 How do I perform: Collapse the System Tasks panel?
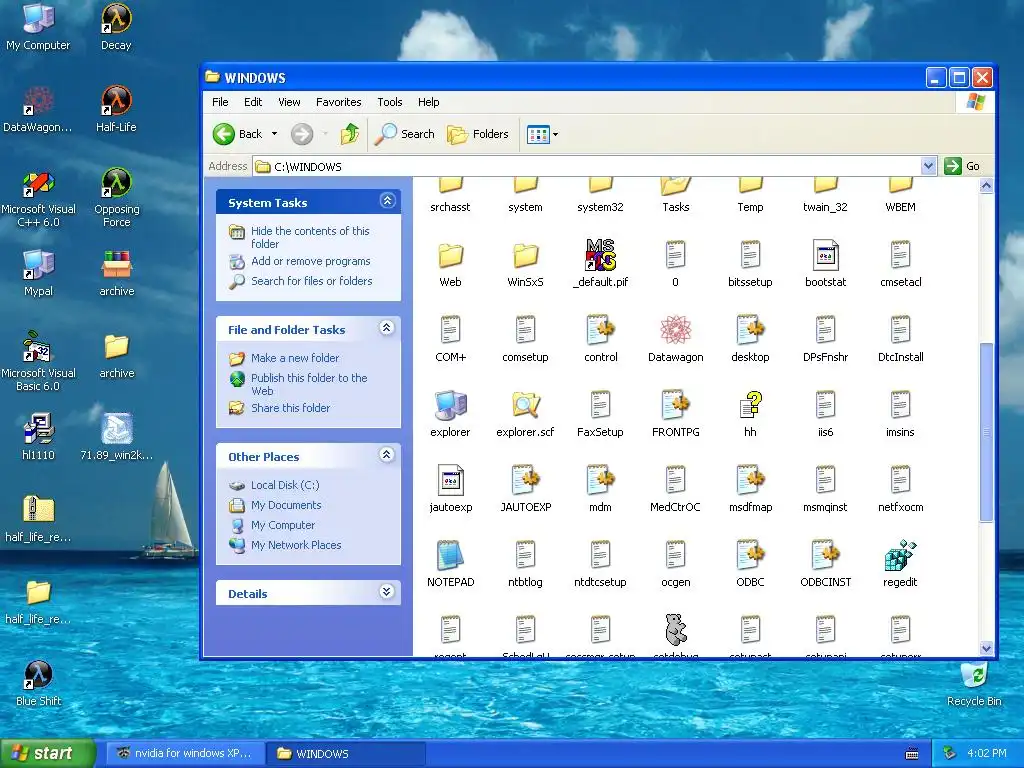387,201
